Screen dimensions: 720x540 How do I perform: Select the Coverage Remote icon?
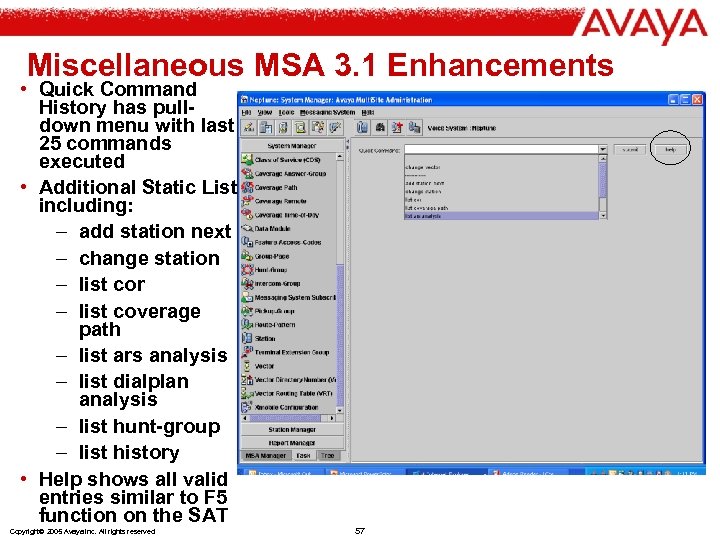tap(248, 201)
